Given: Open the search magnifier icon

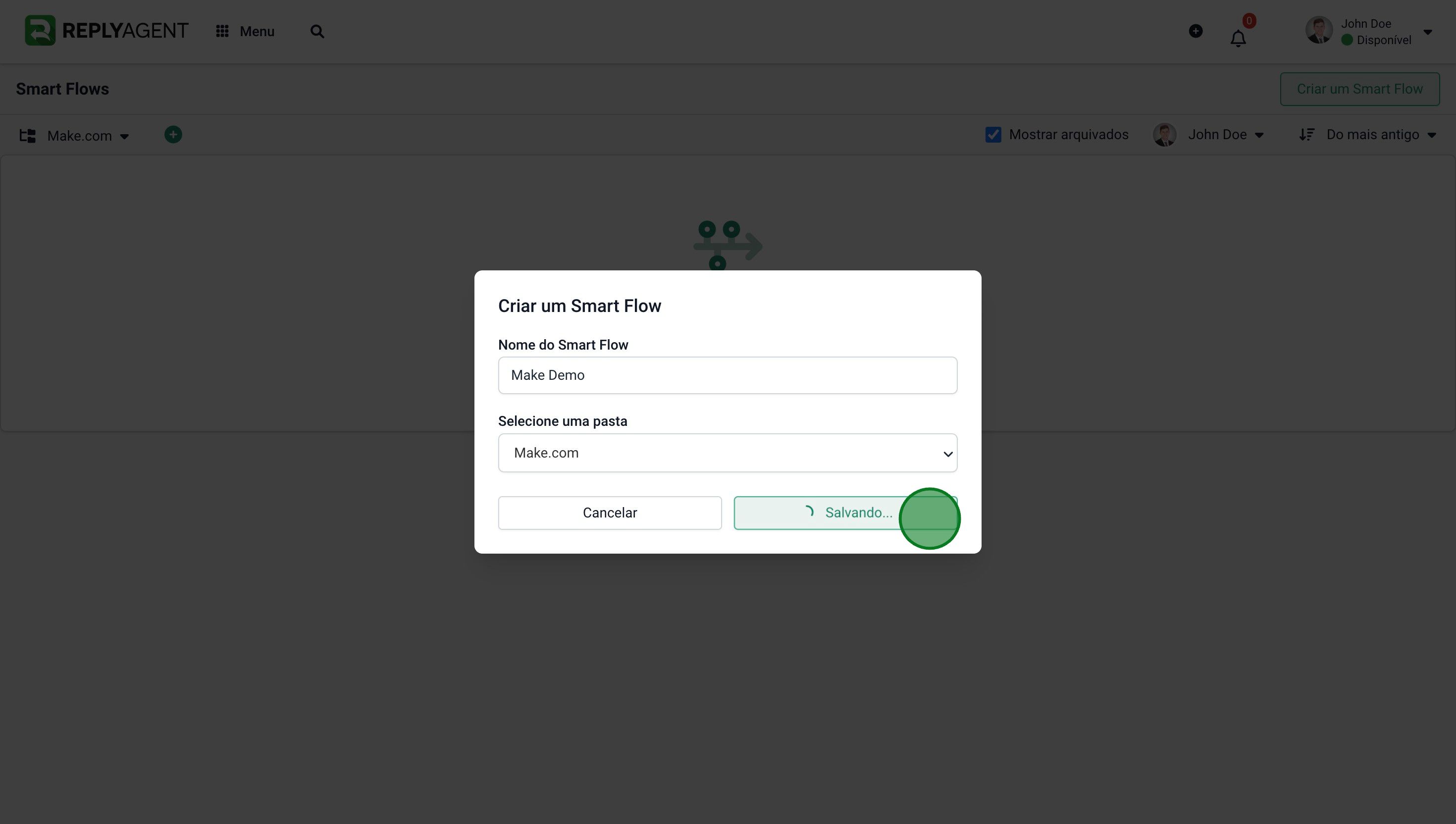Looking at the screenshot, I should 317,31.
